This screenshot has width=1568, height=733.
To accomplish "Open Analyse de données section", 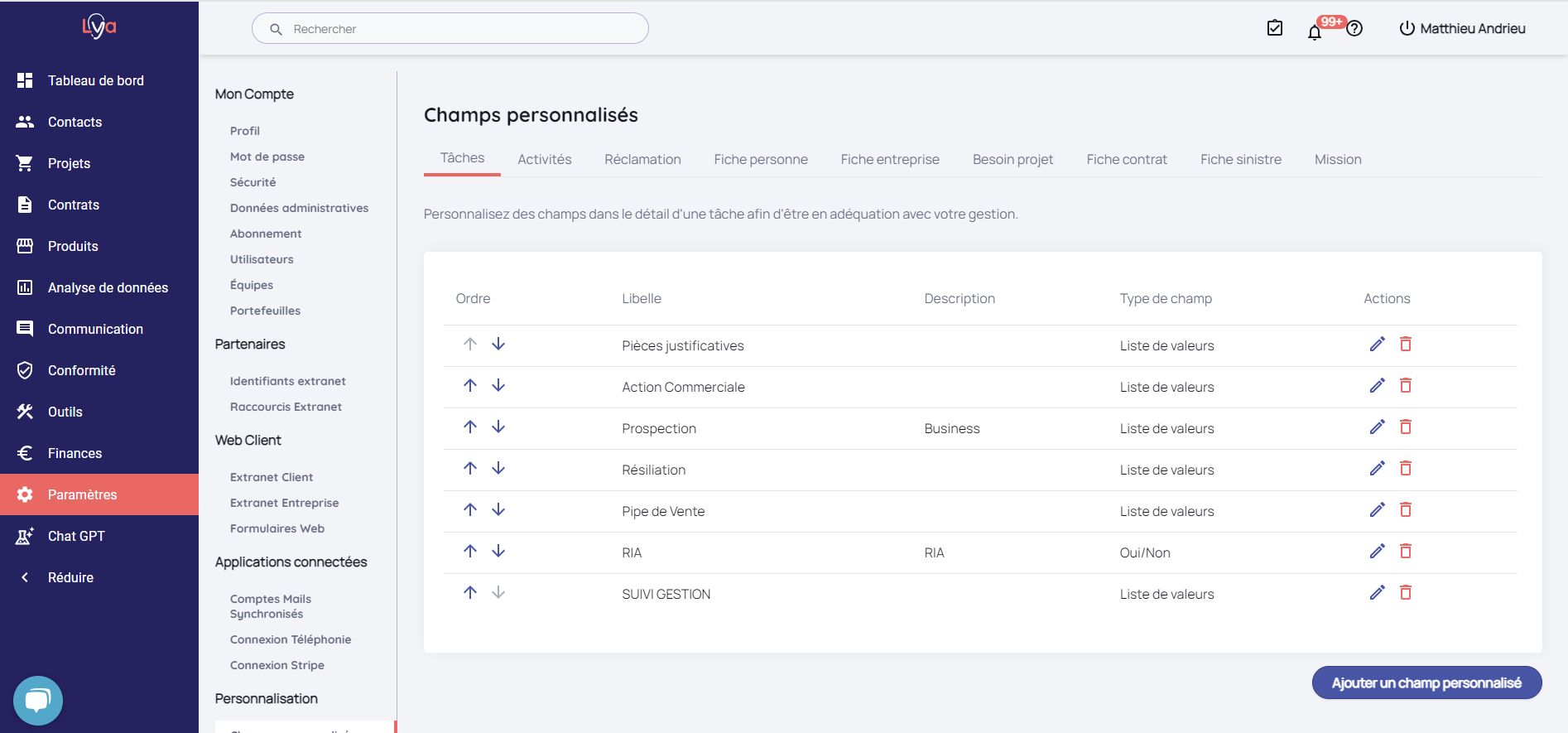I will click(x=99, y=287).
